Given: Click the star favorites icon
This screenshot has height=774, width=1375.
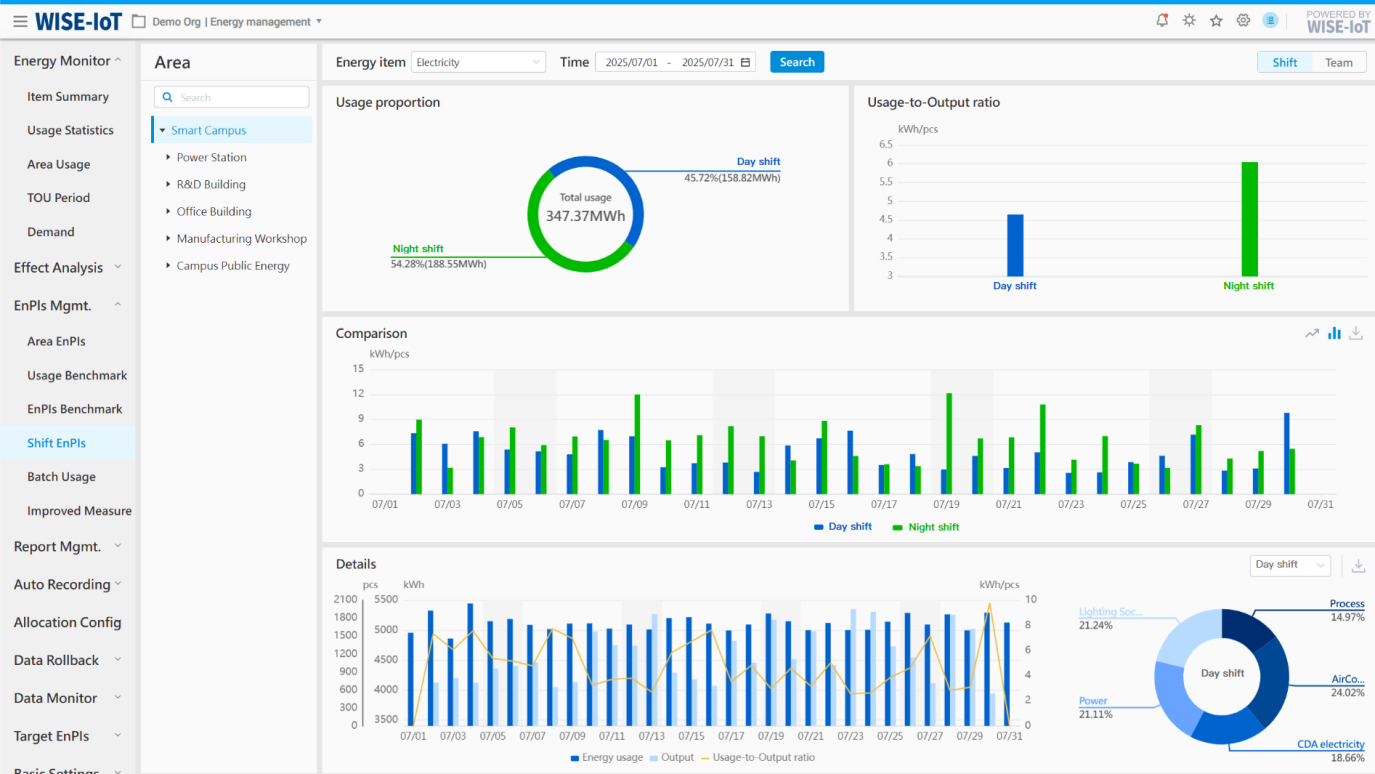Looking at the screenshot, I should pyautogui.click(x=1216, y=20).
